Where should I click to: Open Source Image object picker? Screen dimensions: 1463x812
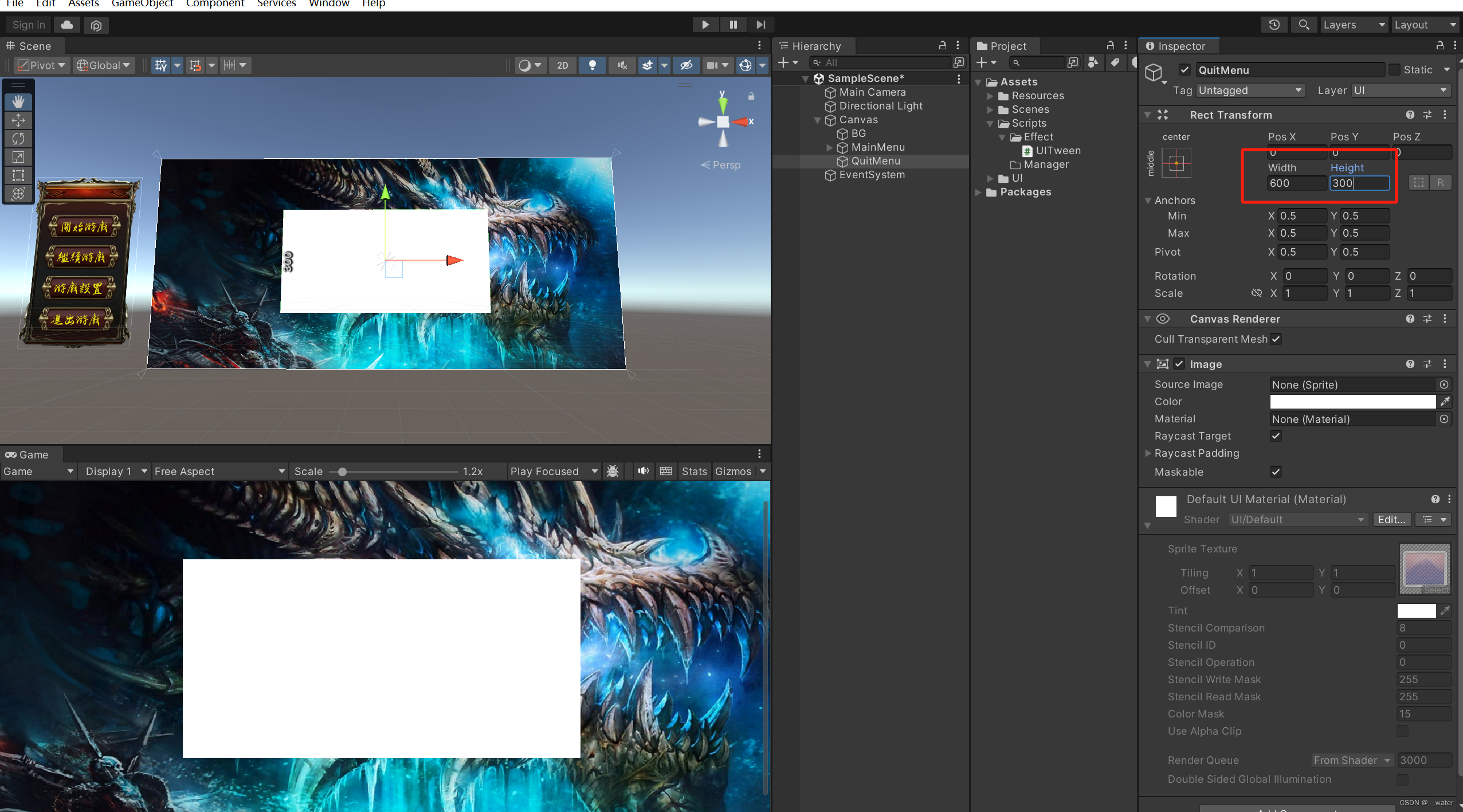point(1444,385)
